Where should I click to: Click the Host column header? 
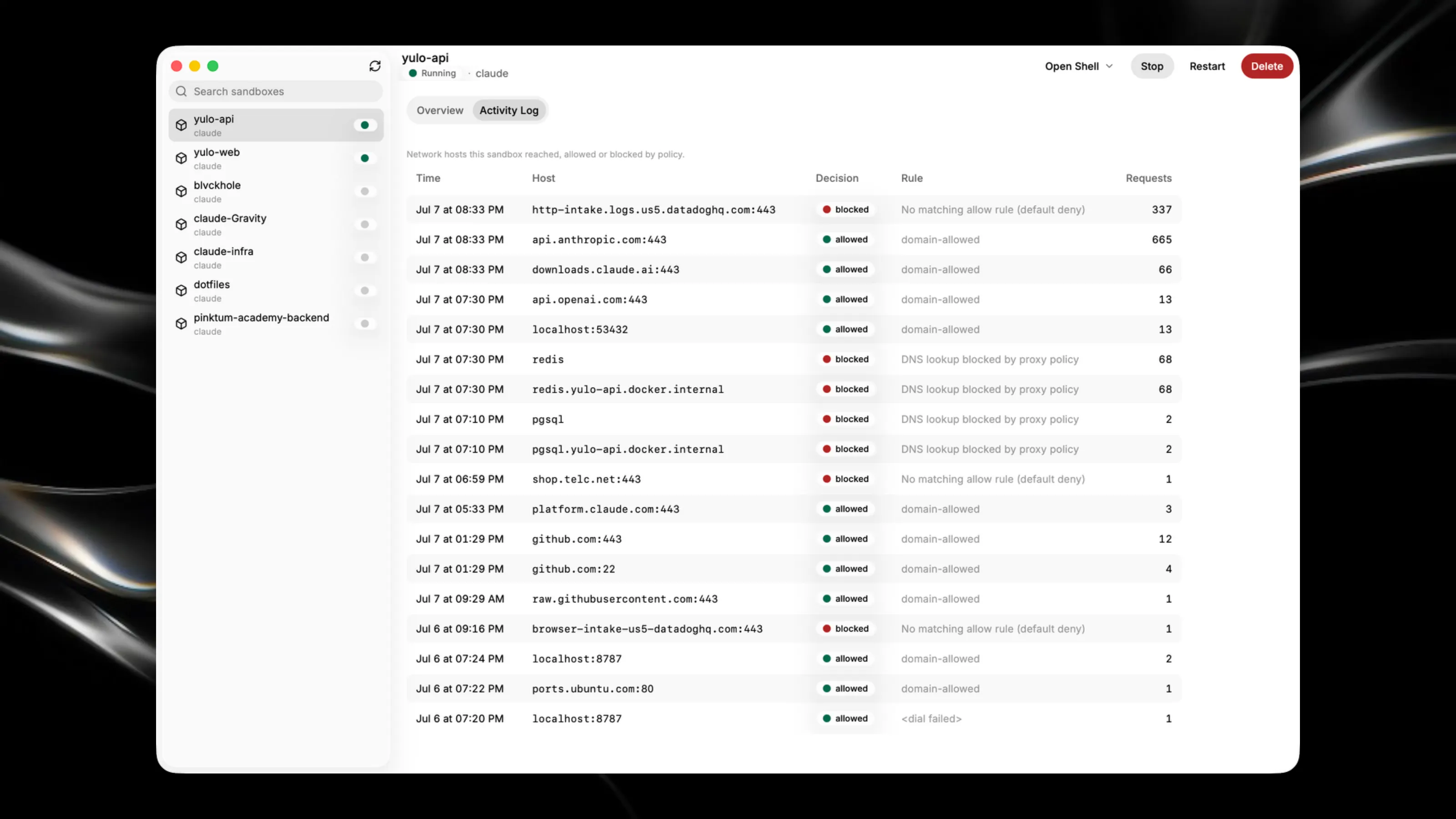[x=543, y=178]
